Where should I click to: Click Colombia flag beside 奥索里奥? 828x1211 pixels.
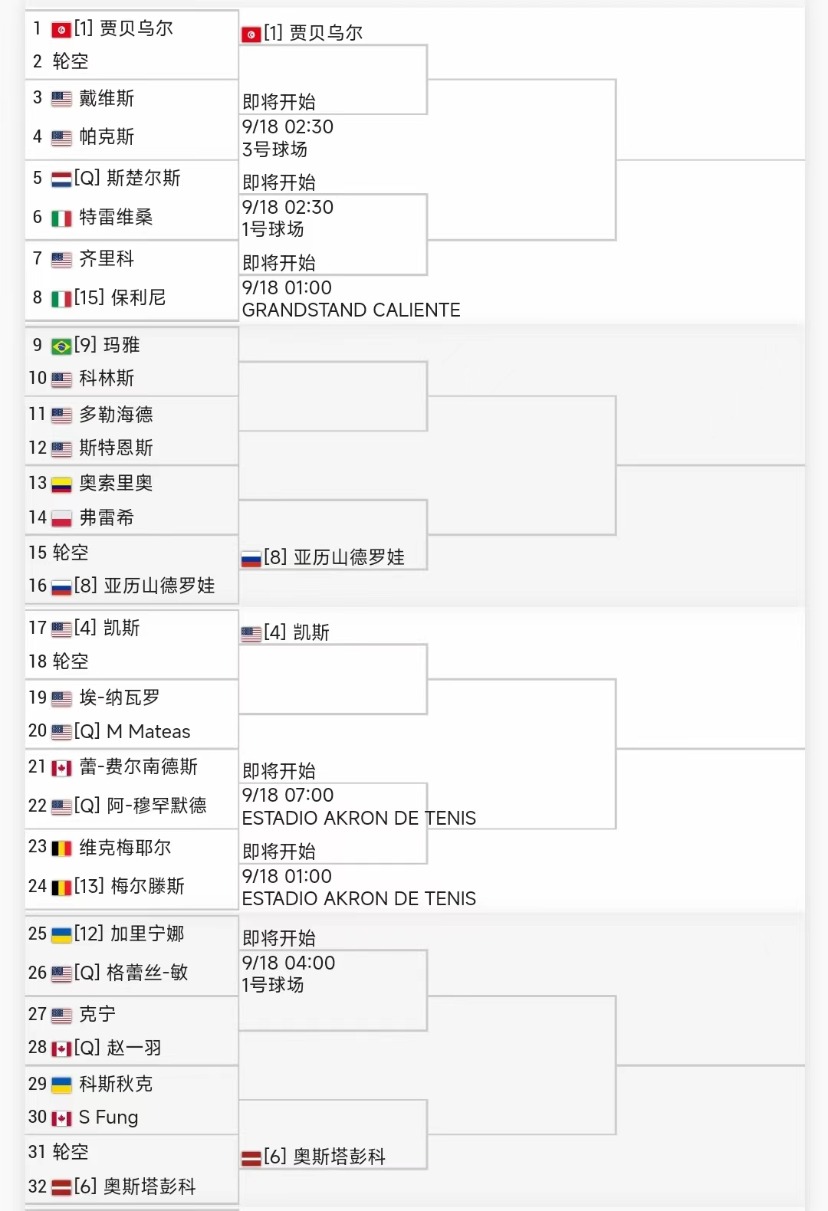61,484
